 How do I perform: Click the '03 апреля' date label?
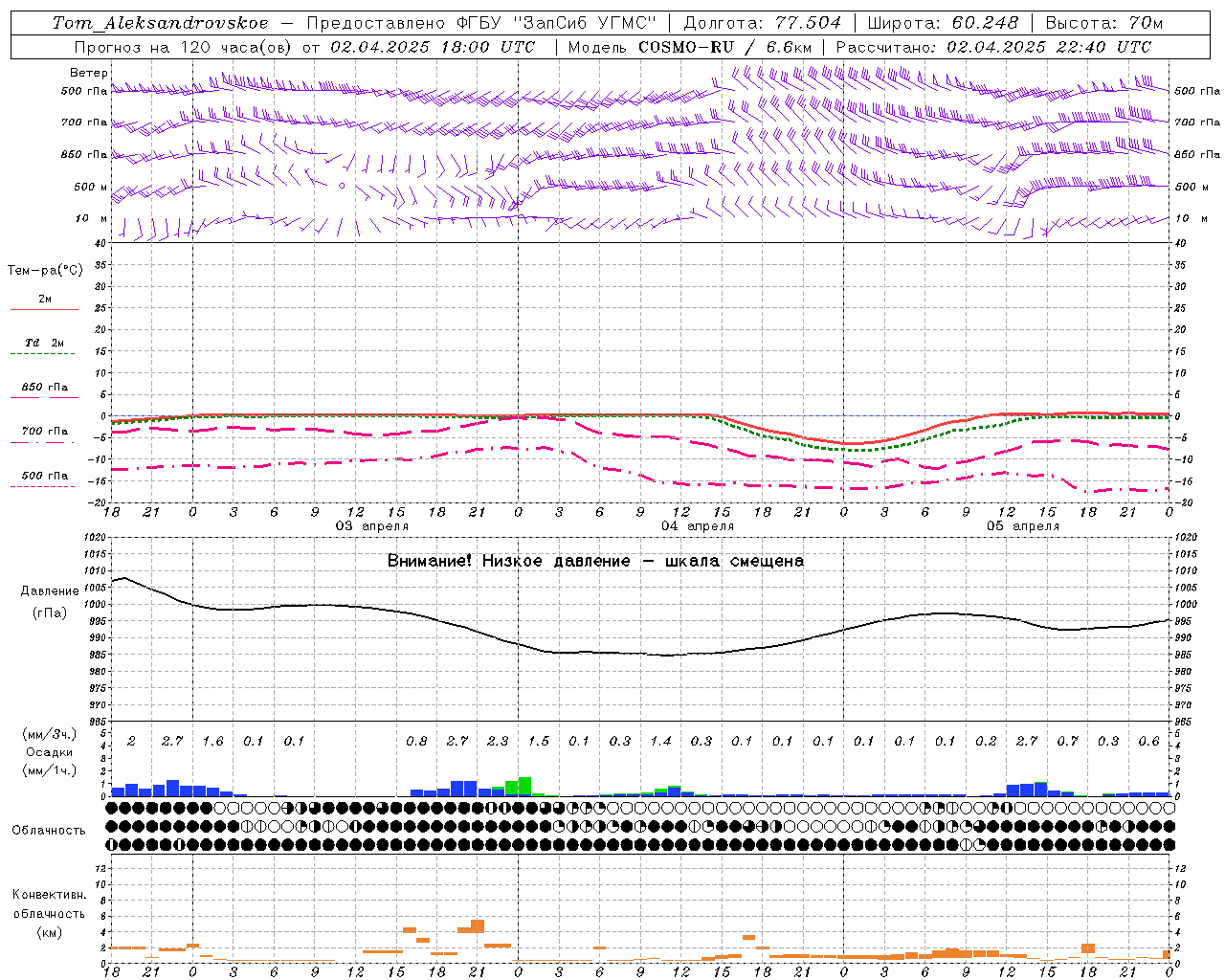[x=371, y=526]
